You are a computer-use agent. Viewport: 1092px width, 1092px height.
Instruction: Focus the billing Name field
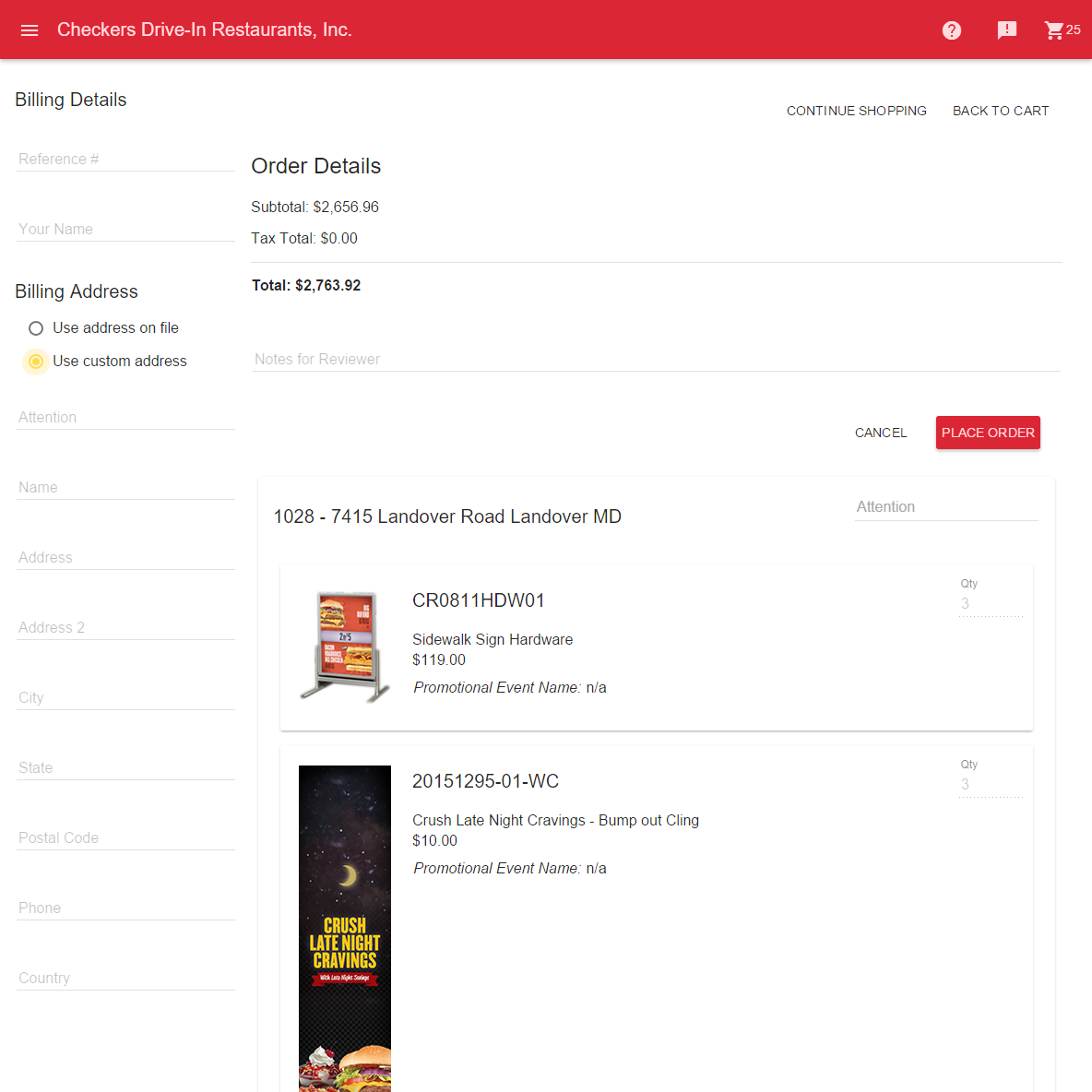coord(126,488)
